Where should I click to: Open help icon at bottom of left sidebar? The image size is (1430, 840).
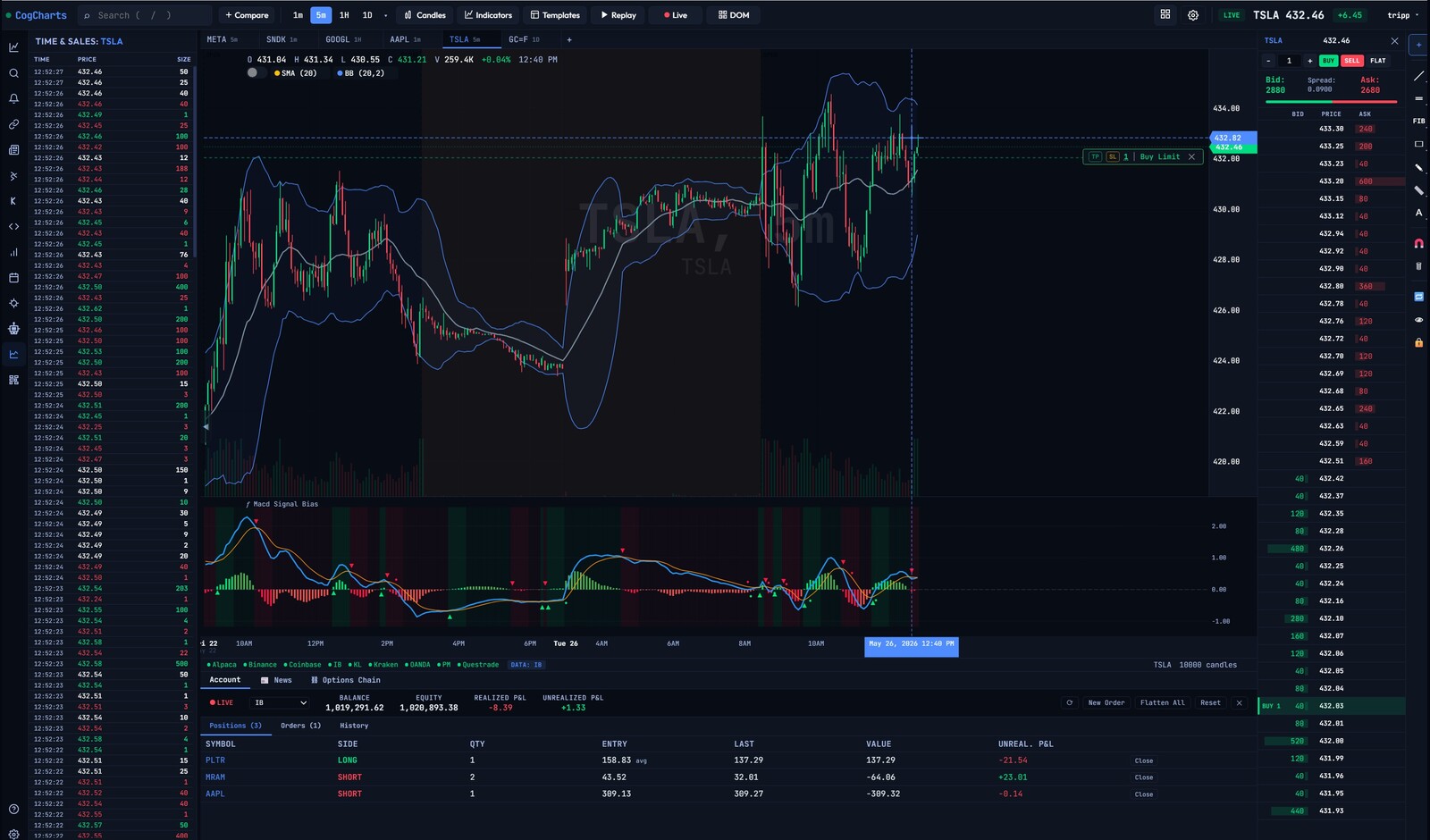point(13,809)
